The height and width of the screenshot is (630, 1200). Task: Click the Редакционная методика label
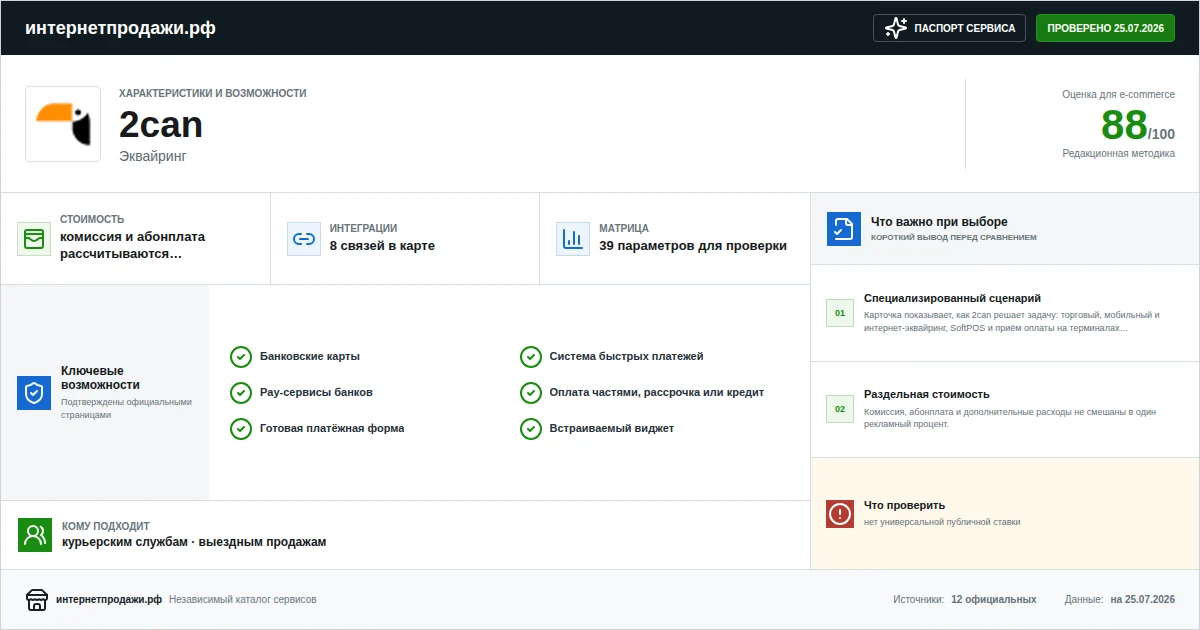tap(1119, 153)
